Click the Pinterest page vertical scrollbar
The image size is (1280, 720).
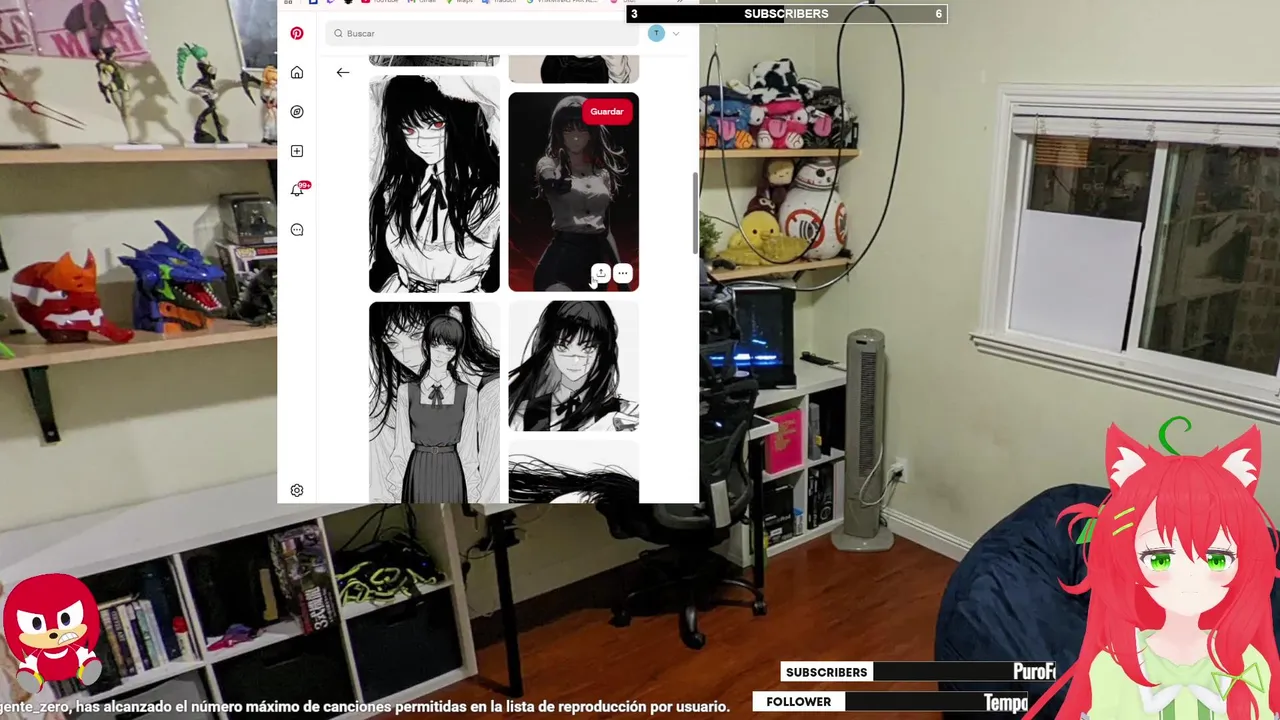click(x=695, y=213)
